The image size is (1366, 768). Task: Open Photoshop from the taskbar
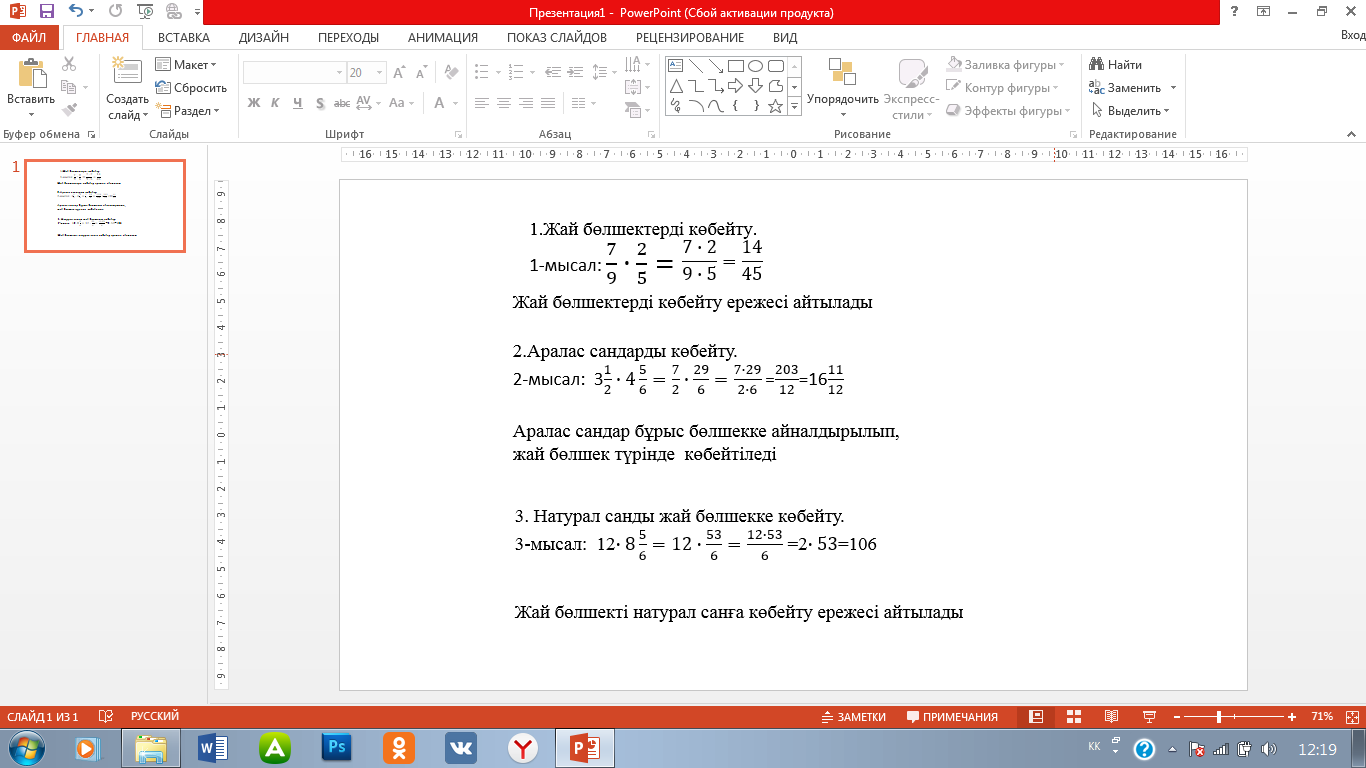click(x=336, y=748)
